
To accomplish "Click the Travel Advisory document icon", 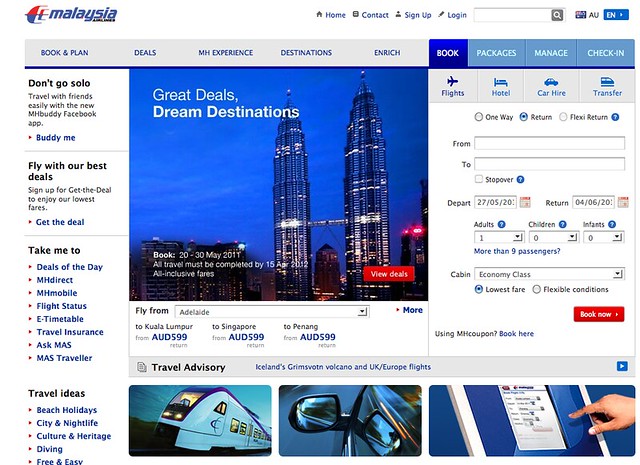I will [x=142, y=367].
